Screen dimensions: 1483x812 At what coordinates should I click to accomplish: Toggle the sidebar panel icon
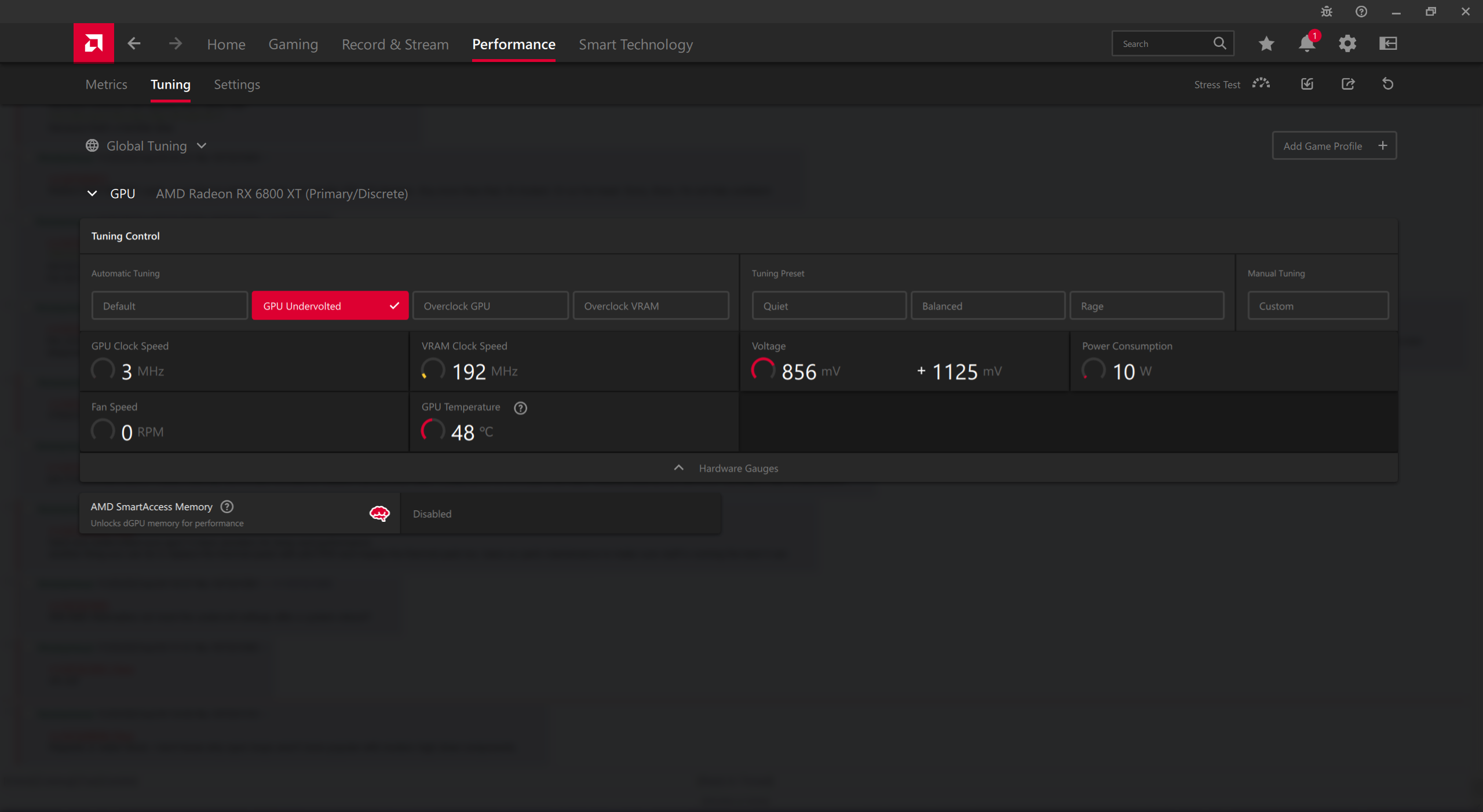pyautogui.click(x=1388, y=43)
